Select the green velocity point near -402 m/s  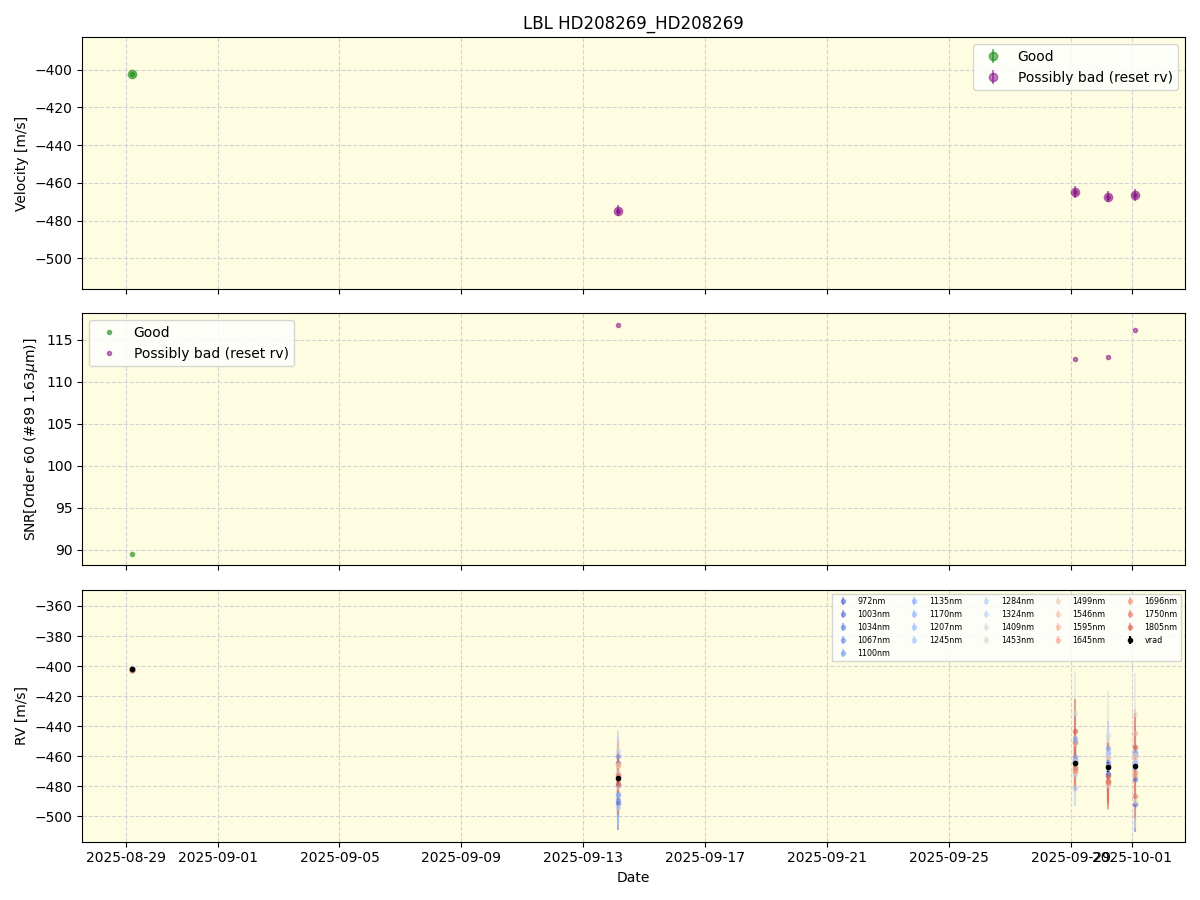(x=132, y=74)
